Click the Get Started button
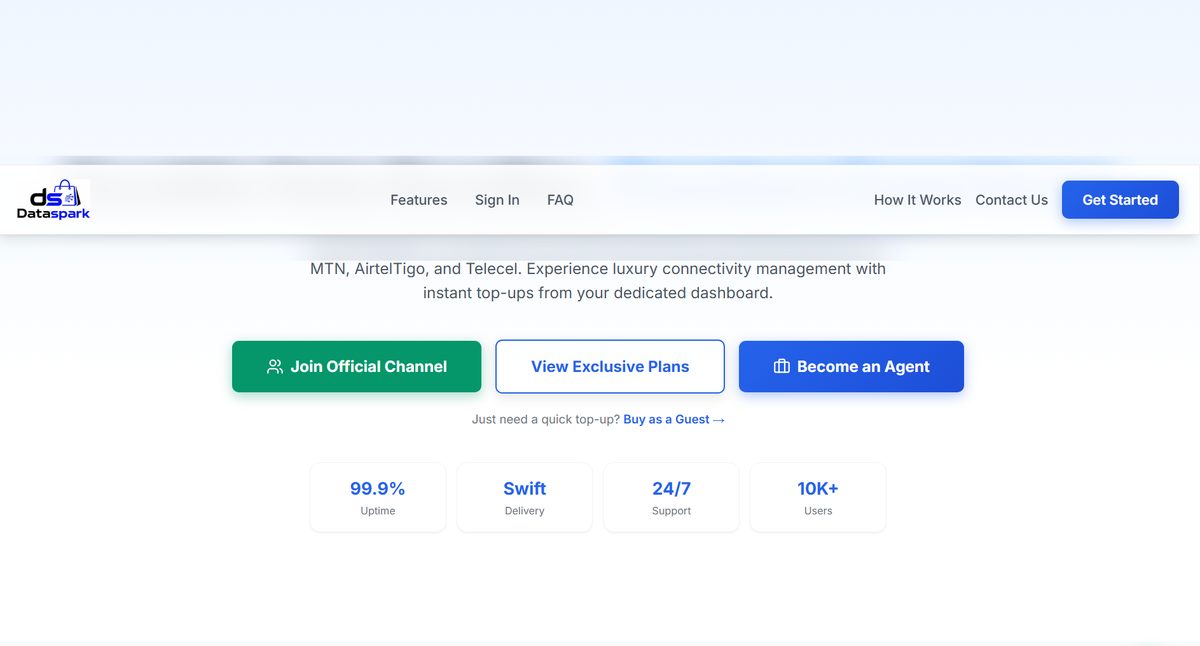 (x=1120, y=200)
